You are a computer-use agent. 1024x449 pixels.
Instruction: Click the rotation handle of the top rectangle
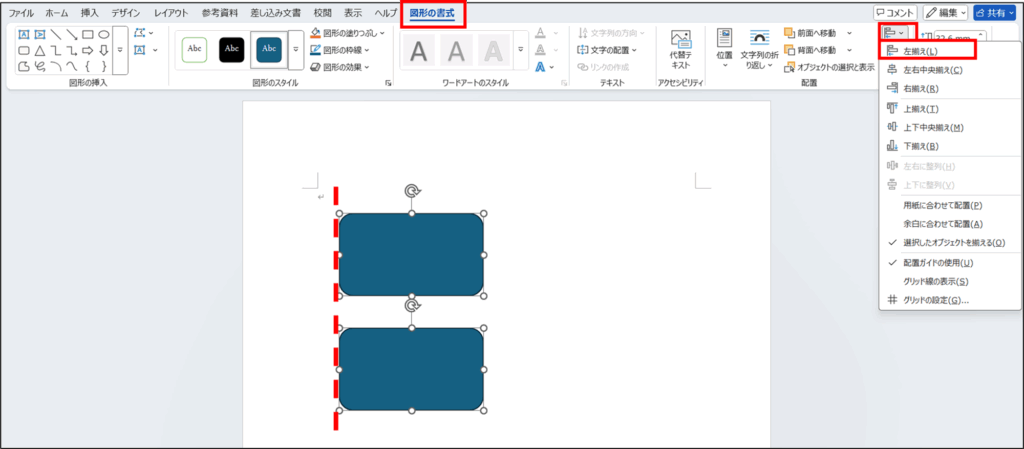(411, 191)
